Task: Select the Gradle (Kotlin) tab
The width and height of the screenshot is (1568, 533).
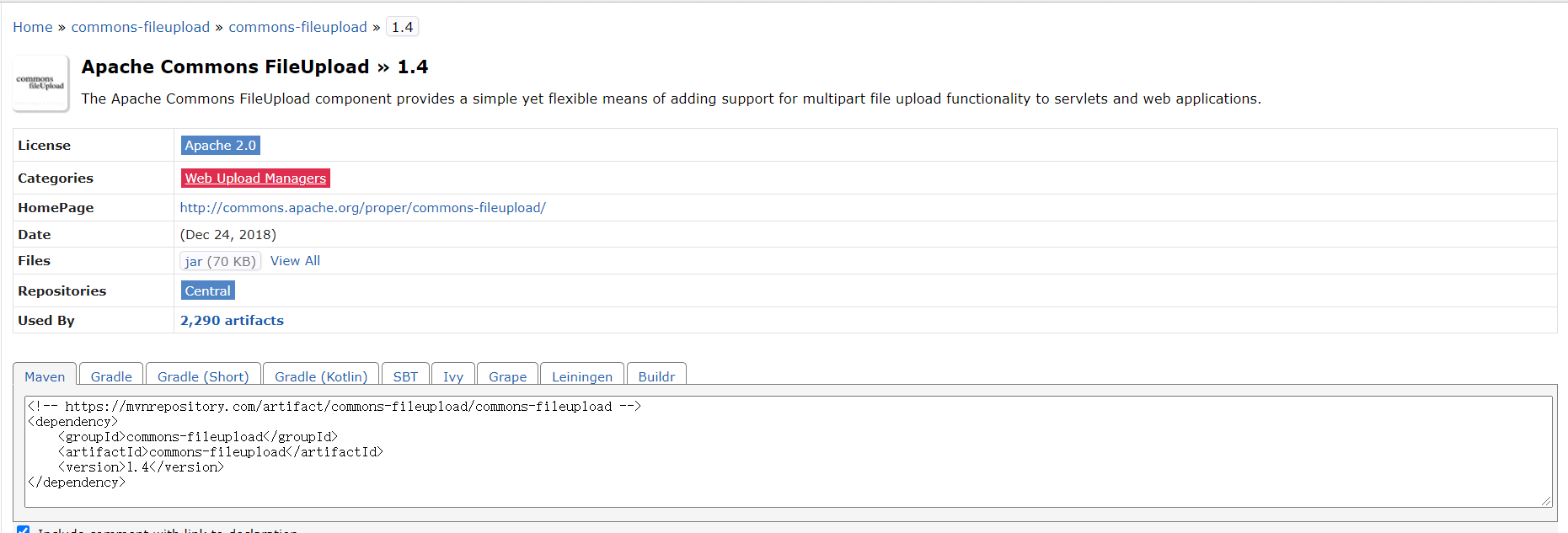Action: point(321,376)
